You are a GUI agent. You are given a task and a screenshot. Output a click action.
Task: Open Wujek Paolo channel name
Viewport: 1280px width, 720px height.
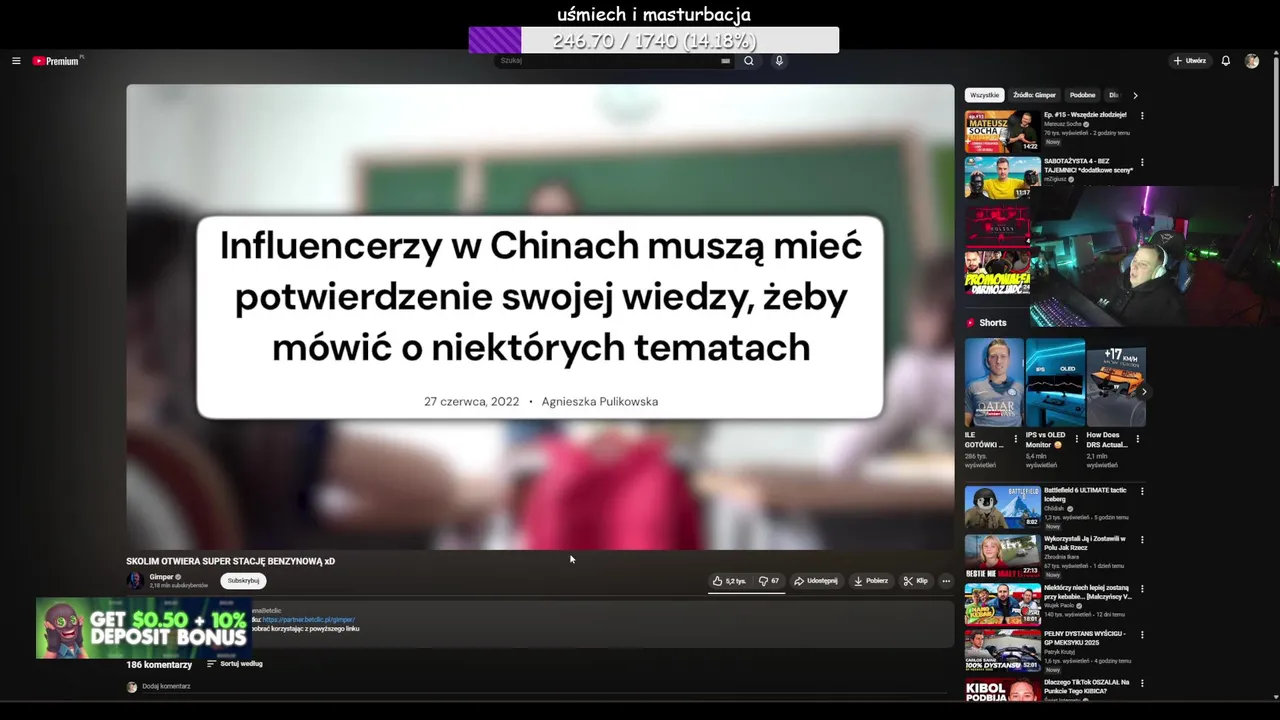coord(1061,605)
